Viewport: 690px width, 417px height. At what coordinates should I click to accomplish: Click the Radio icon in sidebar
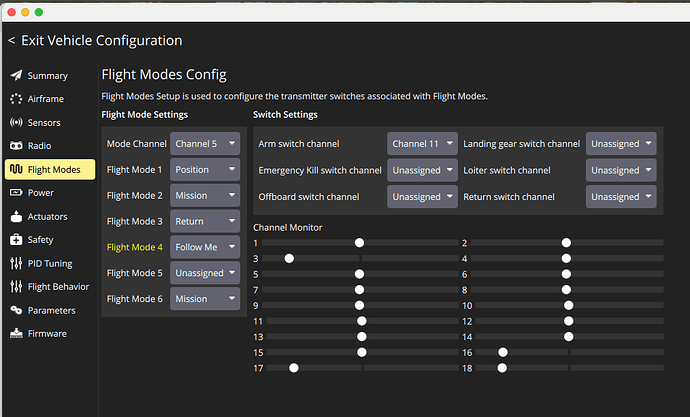pyautogui.click(x=16, y=146)
